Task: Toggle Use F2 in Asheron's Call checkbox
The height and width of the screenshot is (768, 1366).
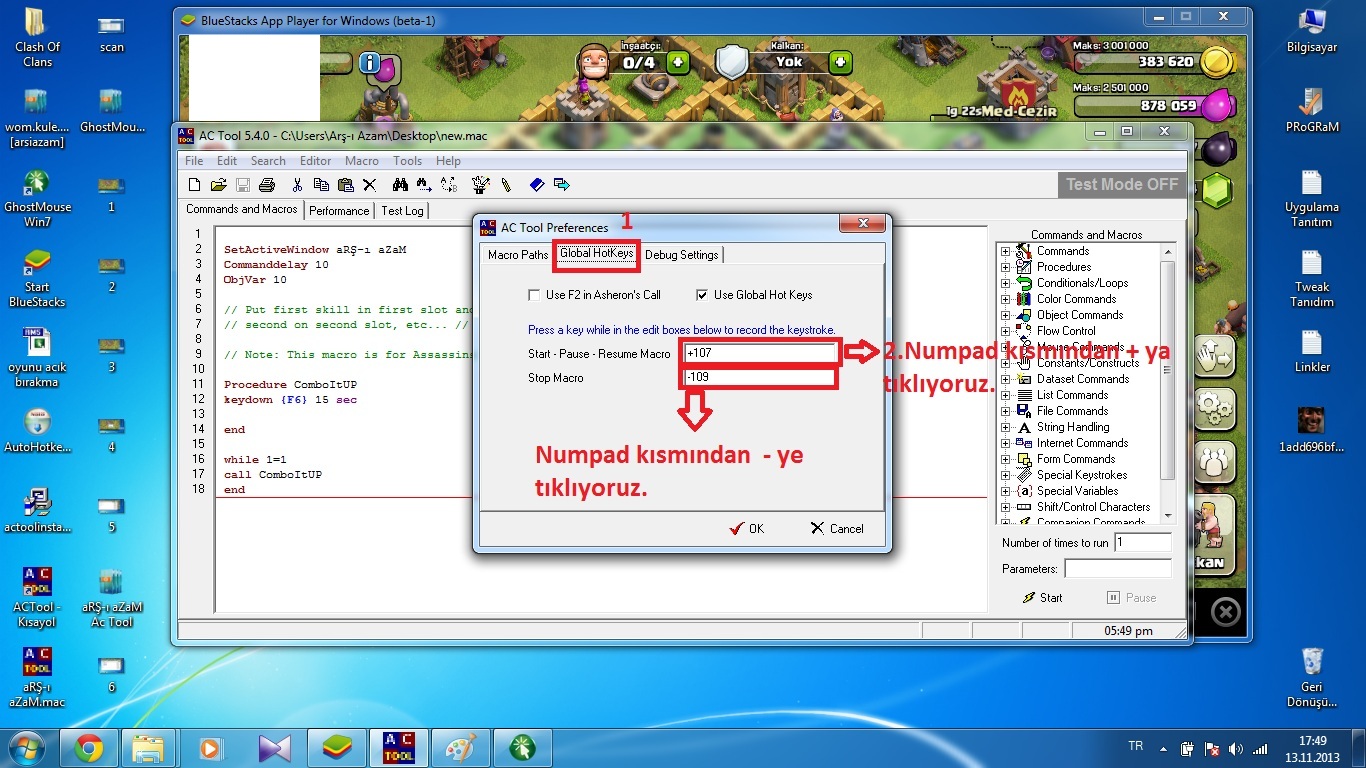Action: (x=534, y=295)
